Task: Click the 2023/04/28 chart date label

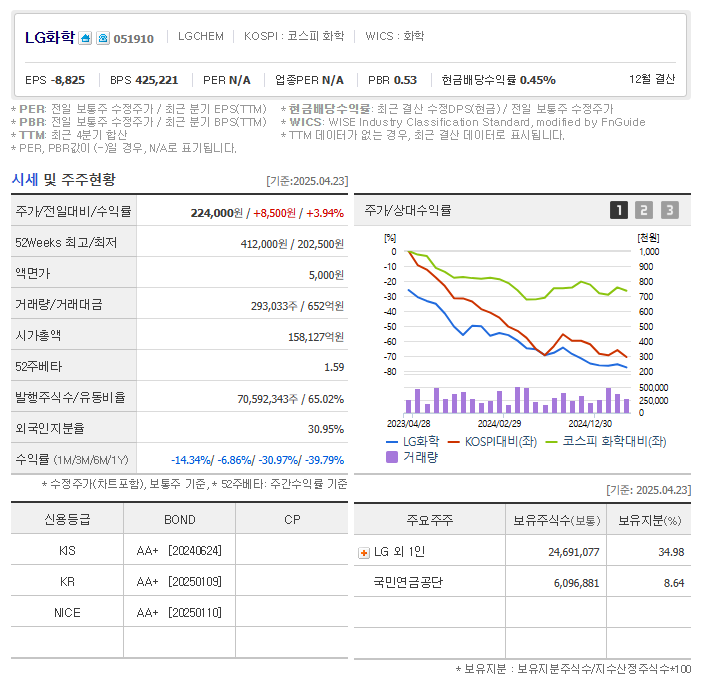Action: [x=408, y=424]
